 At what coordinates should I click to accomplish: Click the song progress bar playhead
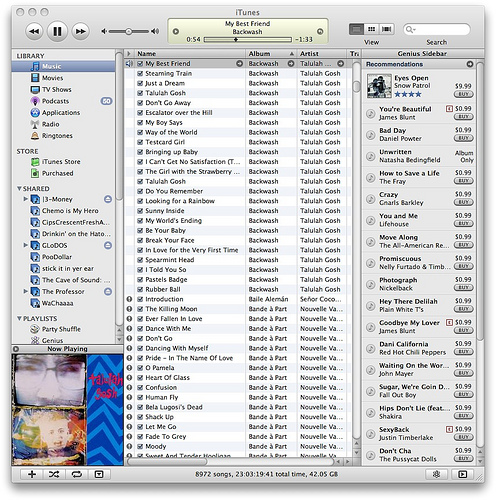[x=236, y=40]
